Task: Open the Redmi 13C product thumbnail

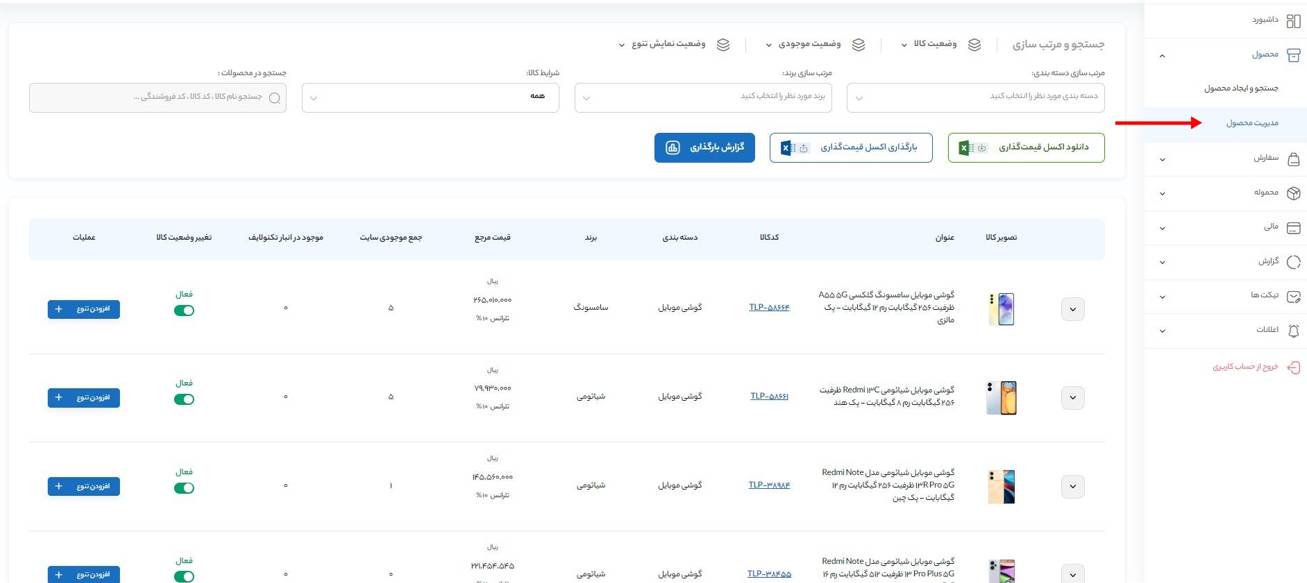Action: click(x=1001, y=397)
